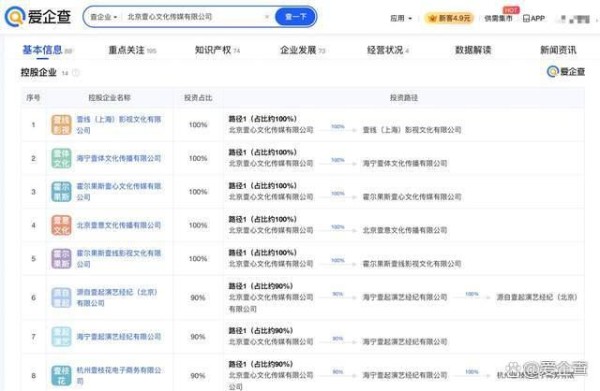Switch to the 数据解读 tab

[x=473, y=50]
